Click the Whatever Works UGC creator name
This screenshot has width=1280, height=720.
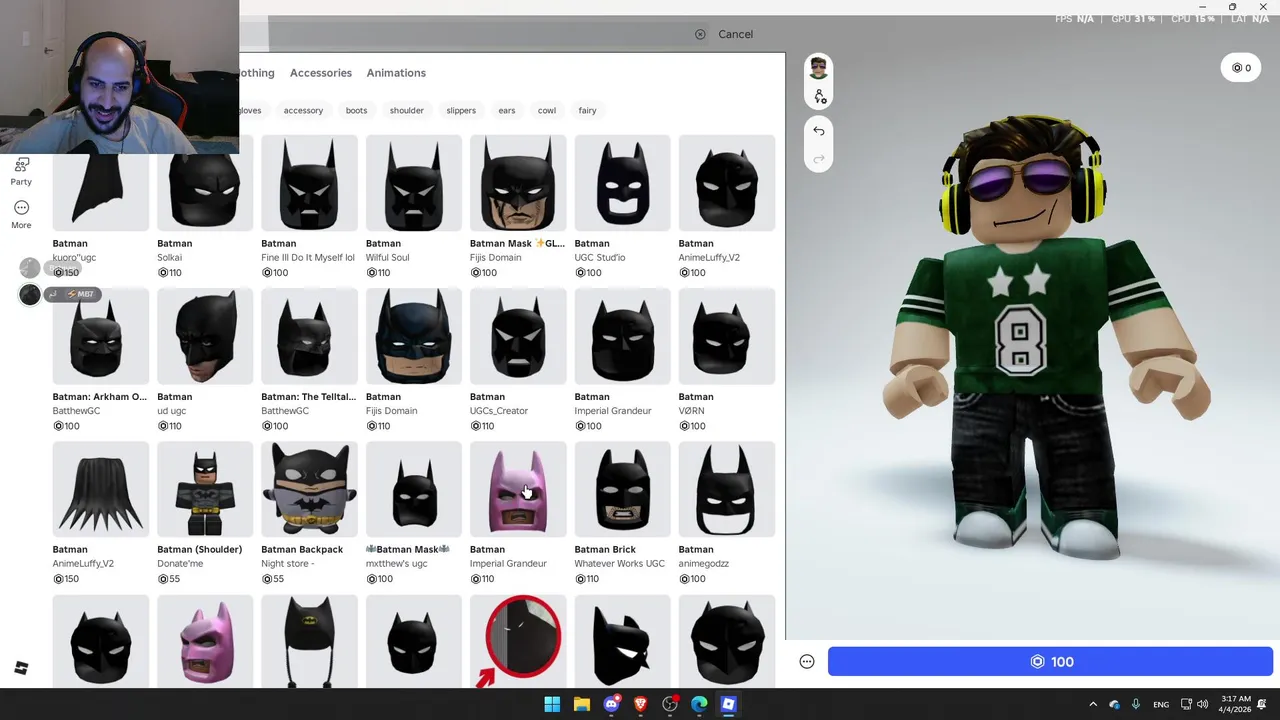(619, 564)
